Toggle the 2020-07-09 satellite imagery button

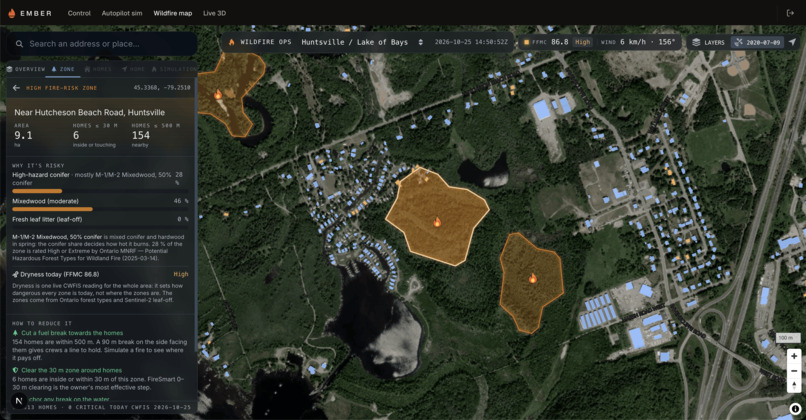pyautogui.click(x=757, y=42)
